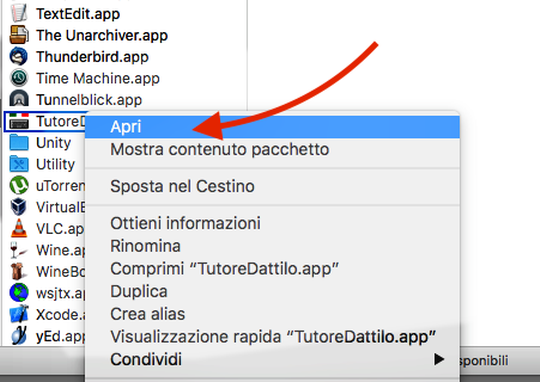Choose Apri in the context menu

[272, 127]
